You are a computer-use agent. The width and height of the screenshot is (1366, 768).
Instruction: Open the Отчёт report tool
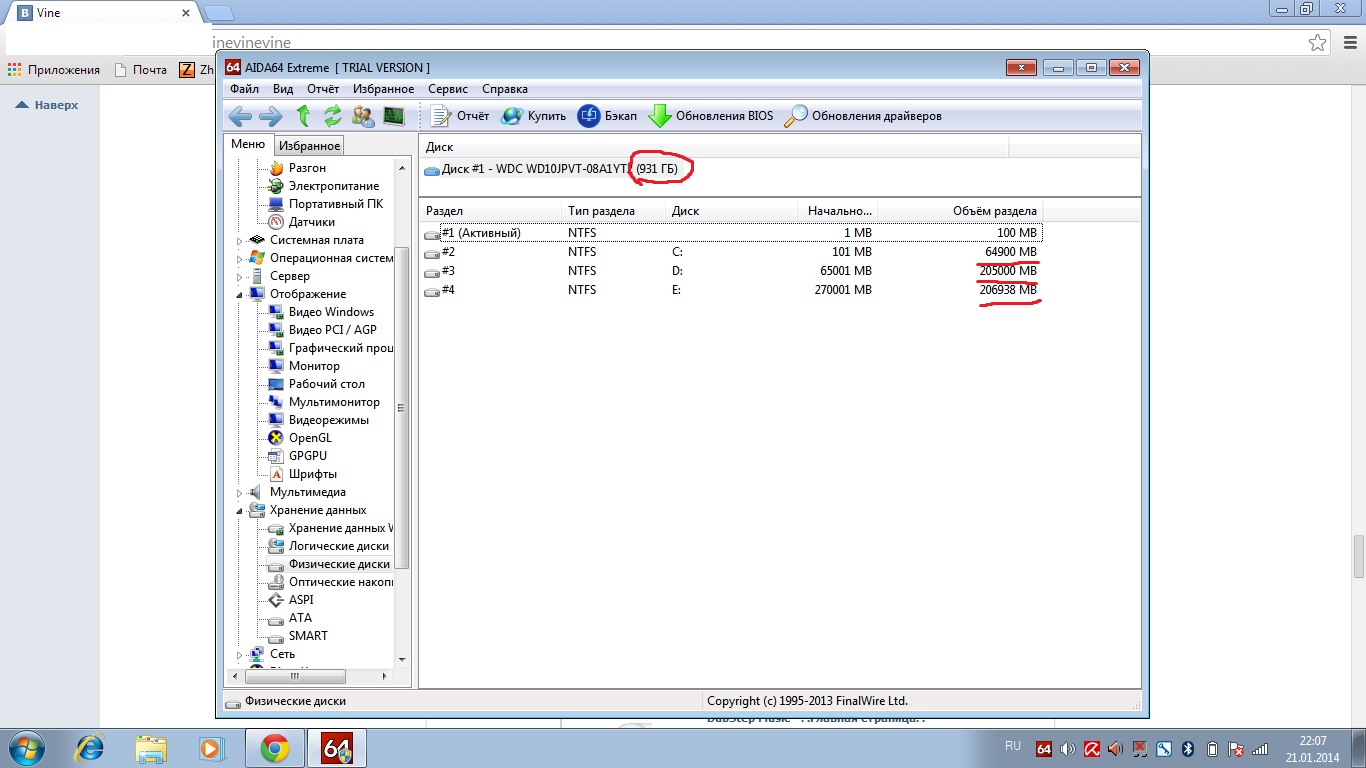tap(460, 116)
